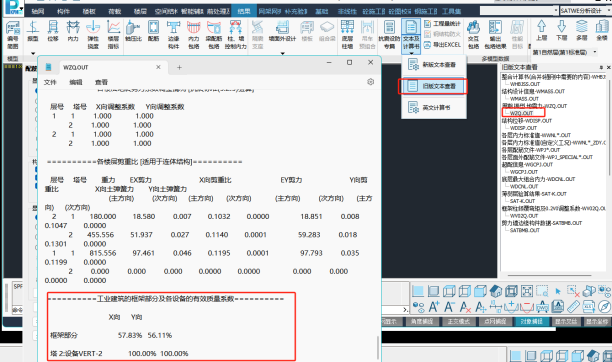Select the 结果 ribbon tab
Viewport: 612px width, 362px height.
(x=244, y=11)
